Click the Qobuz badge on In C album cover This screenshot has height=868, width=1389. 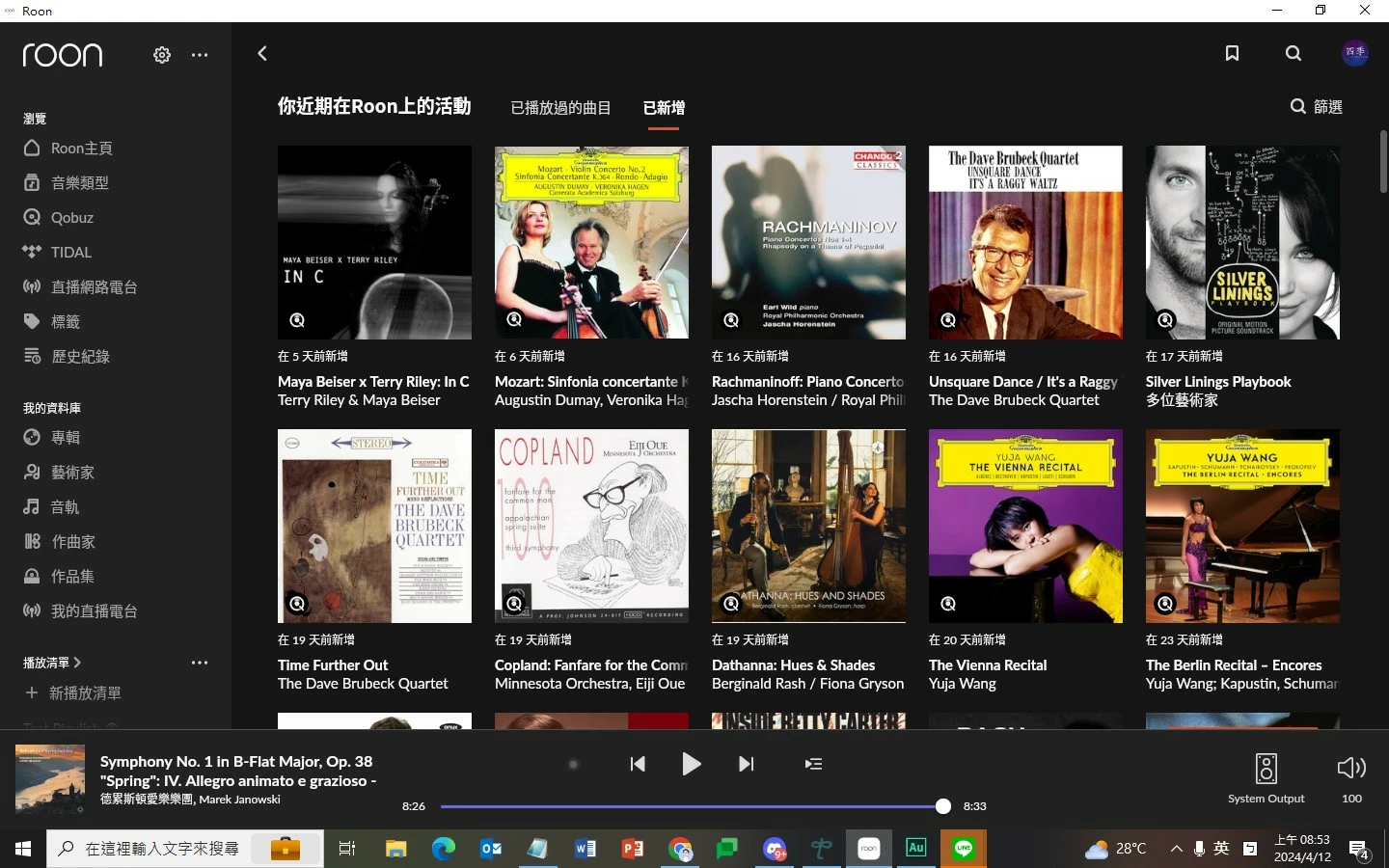[x=297, y=320]
